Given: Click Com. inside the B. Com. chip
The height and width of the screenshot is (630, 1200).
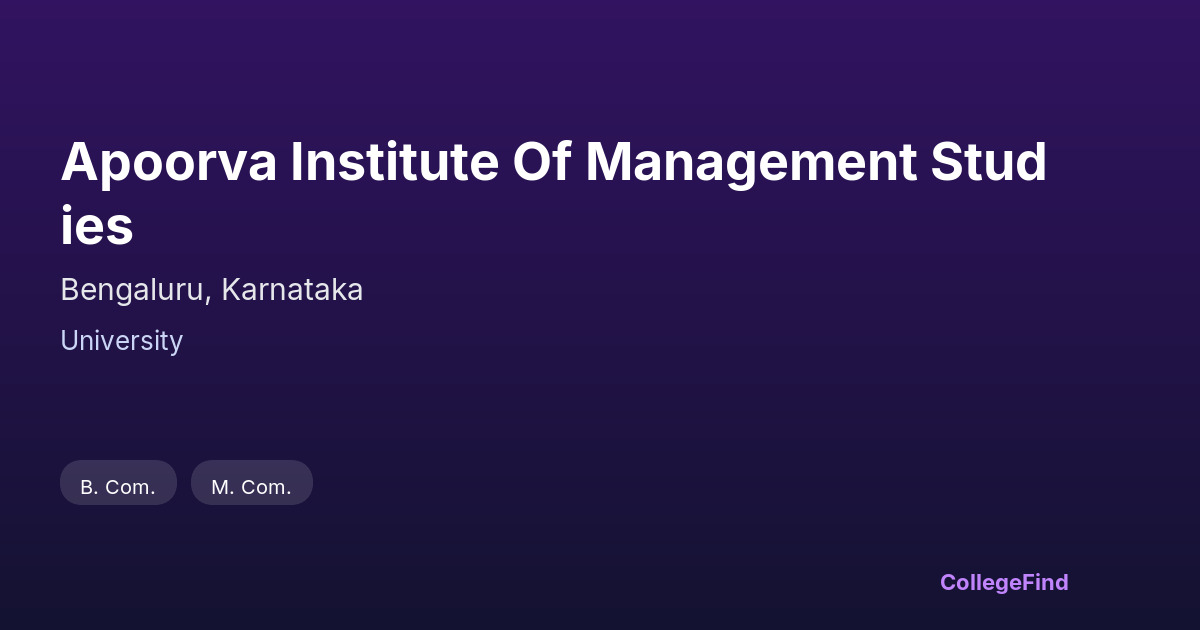Looking at the screenshot, I should (x=130, y=487).
